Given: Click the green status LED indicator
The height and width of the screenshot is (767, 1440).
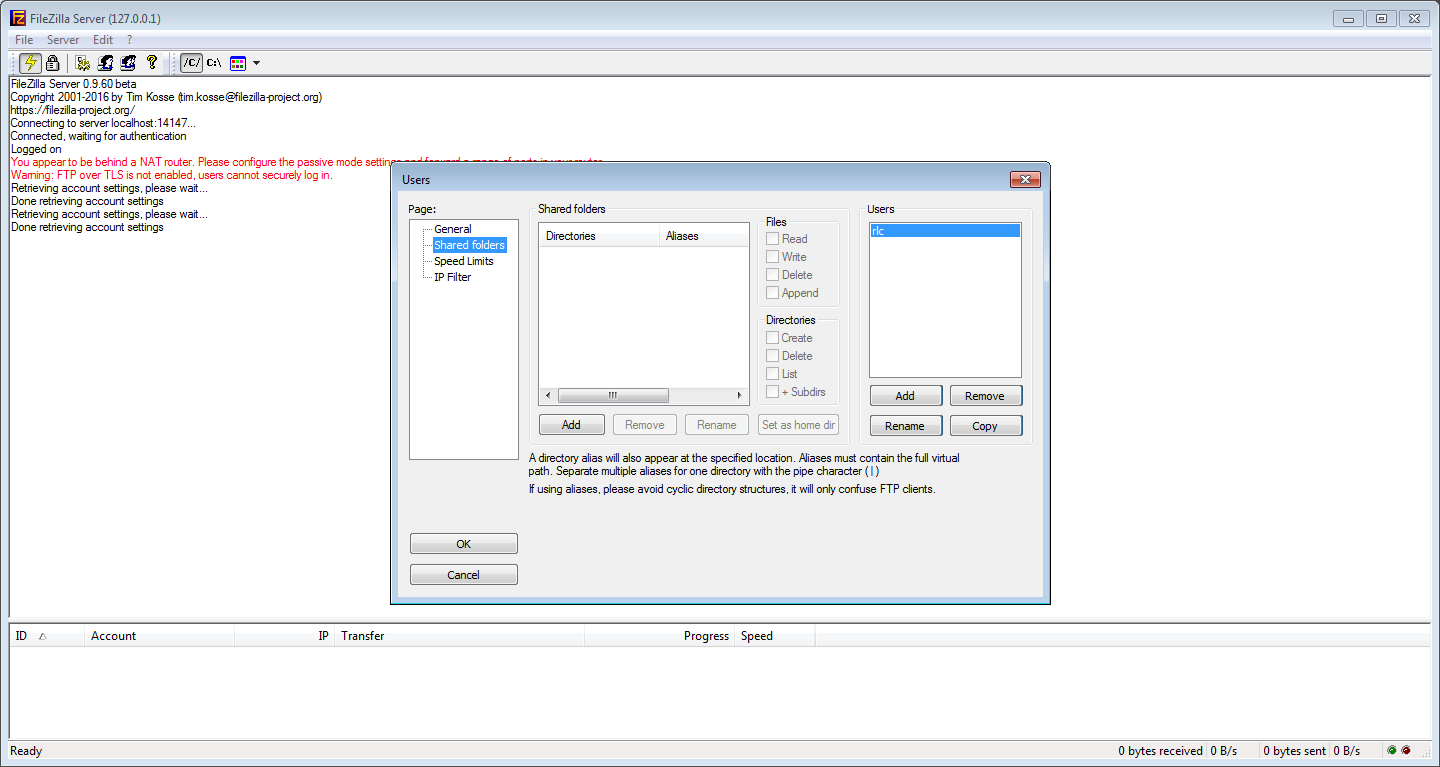Looking at the screenshot, I should click(1392, 750).
